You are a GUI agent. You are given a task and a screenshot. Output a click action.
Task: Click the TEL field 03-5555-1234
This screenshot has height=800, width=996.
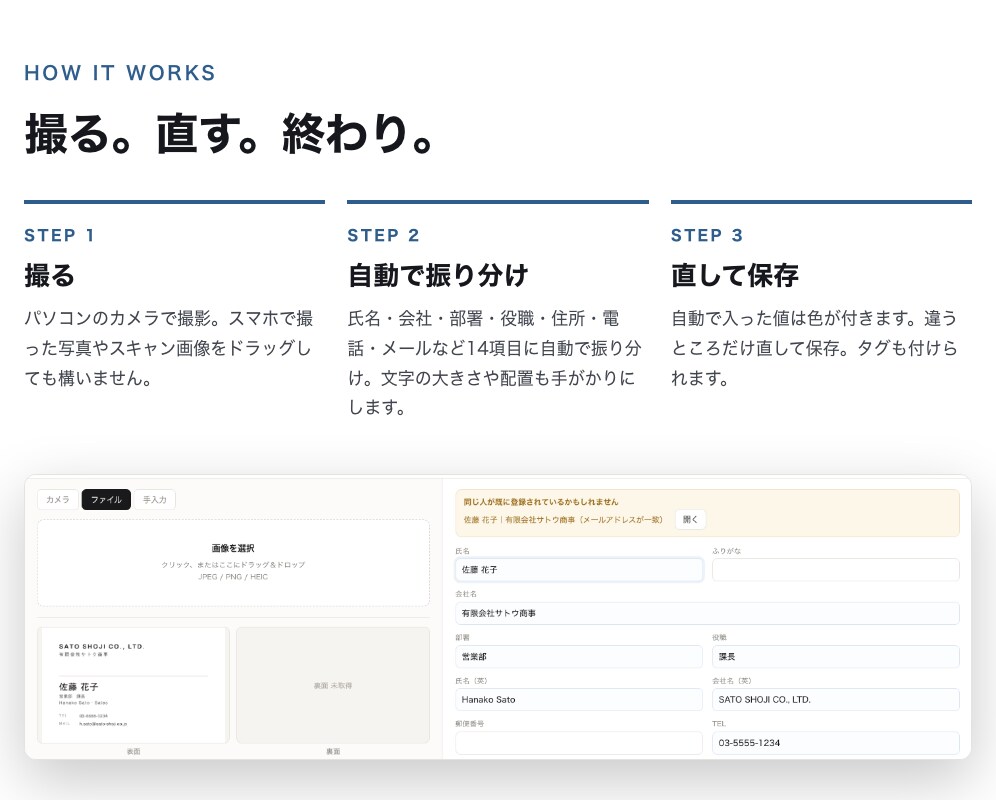(x=835, y=743)
